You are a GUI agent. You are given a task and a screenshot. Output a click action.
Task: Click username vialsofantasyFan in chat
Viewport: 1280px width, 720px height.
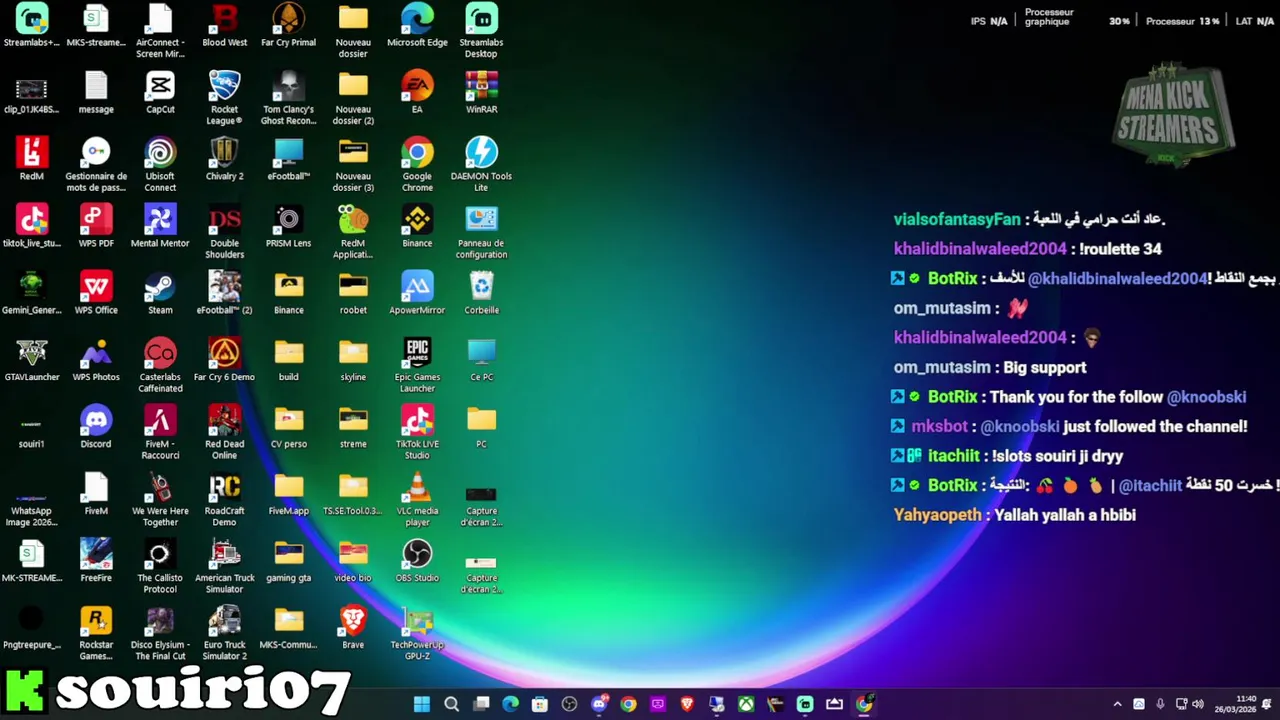(957, 219)
